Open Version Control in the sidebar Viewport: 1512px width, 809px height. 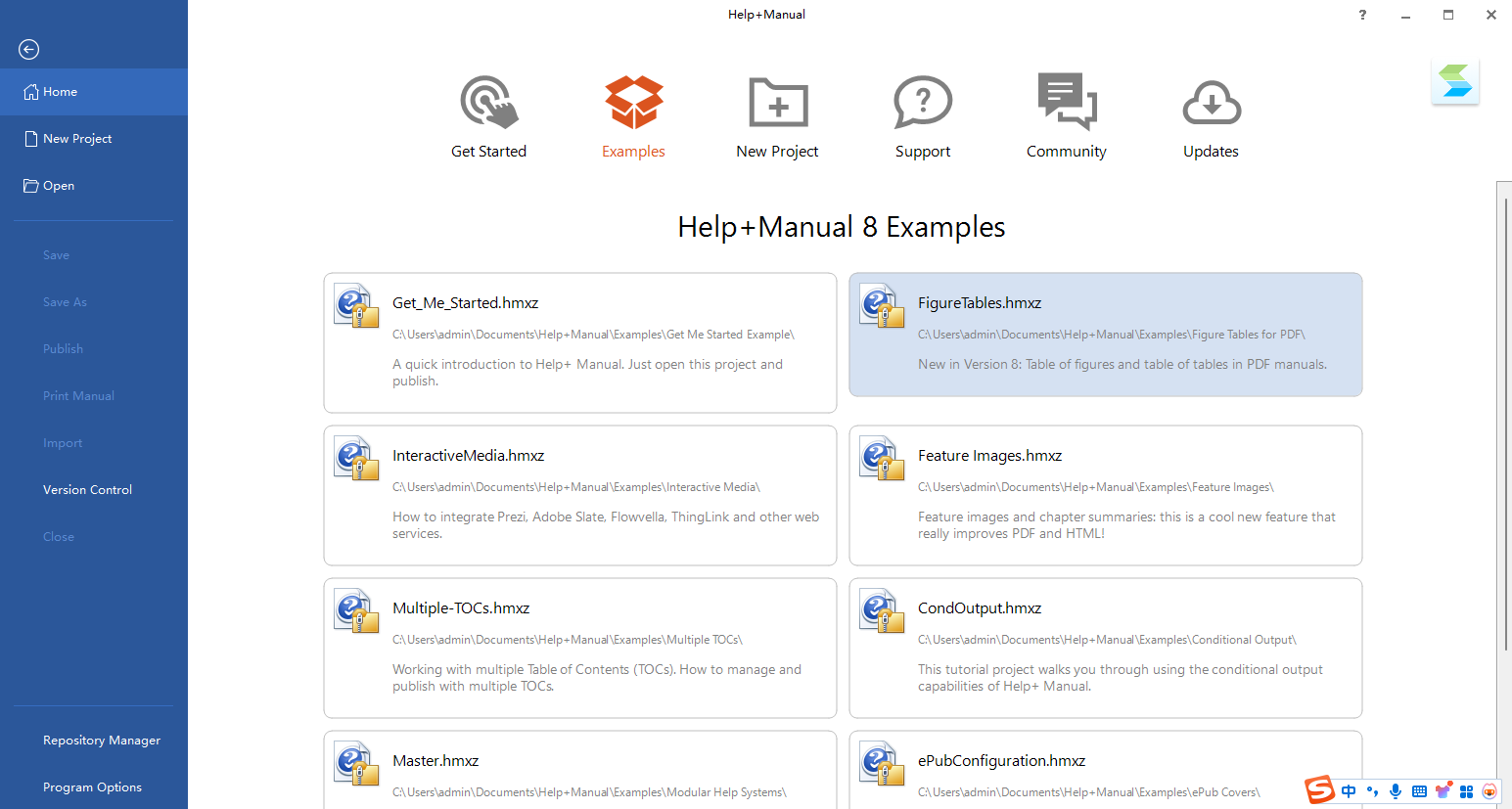point(94,490)
